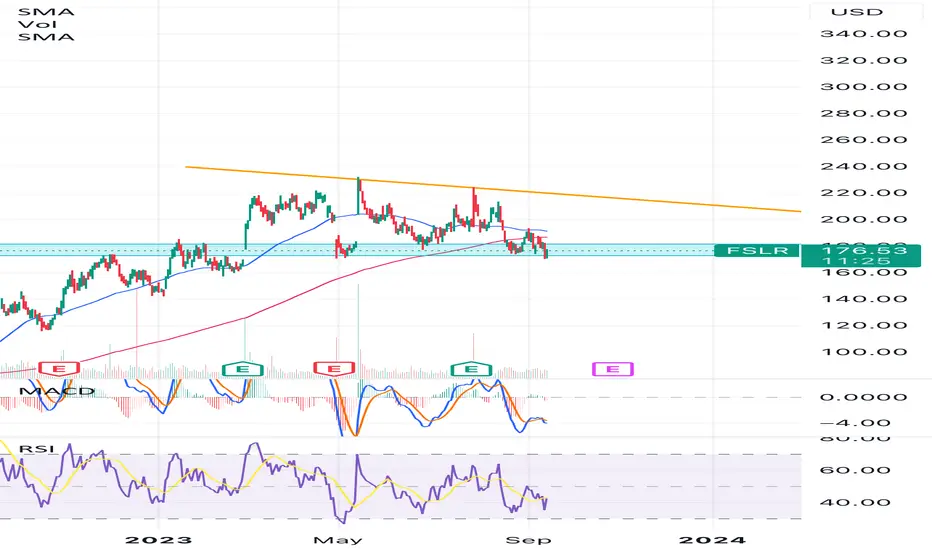Open the USD currency selector
Screen dimensions: 932x550
coord(857,12)
